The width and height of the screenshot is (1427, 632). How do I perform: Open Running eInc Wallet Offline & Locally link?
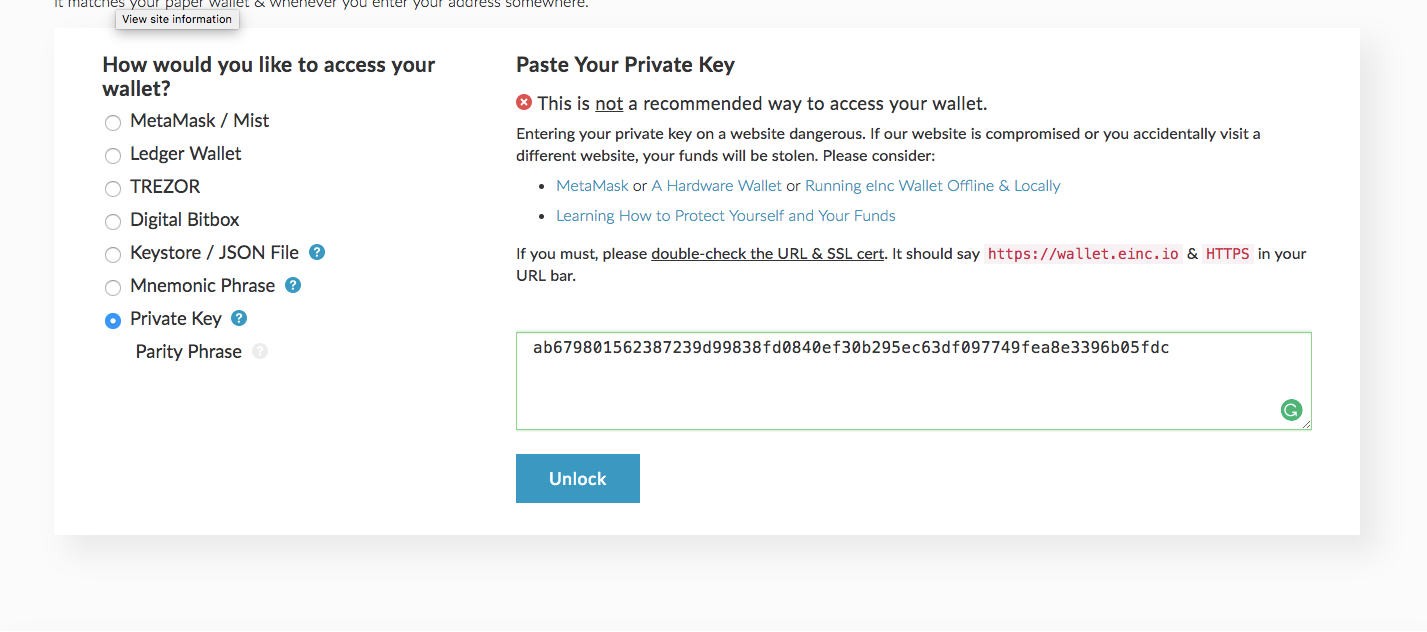pyautogui.click(x=933, y=186)
